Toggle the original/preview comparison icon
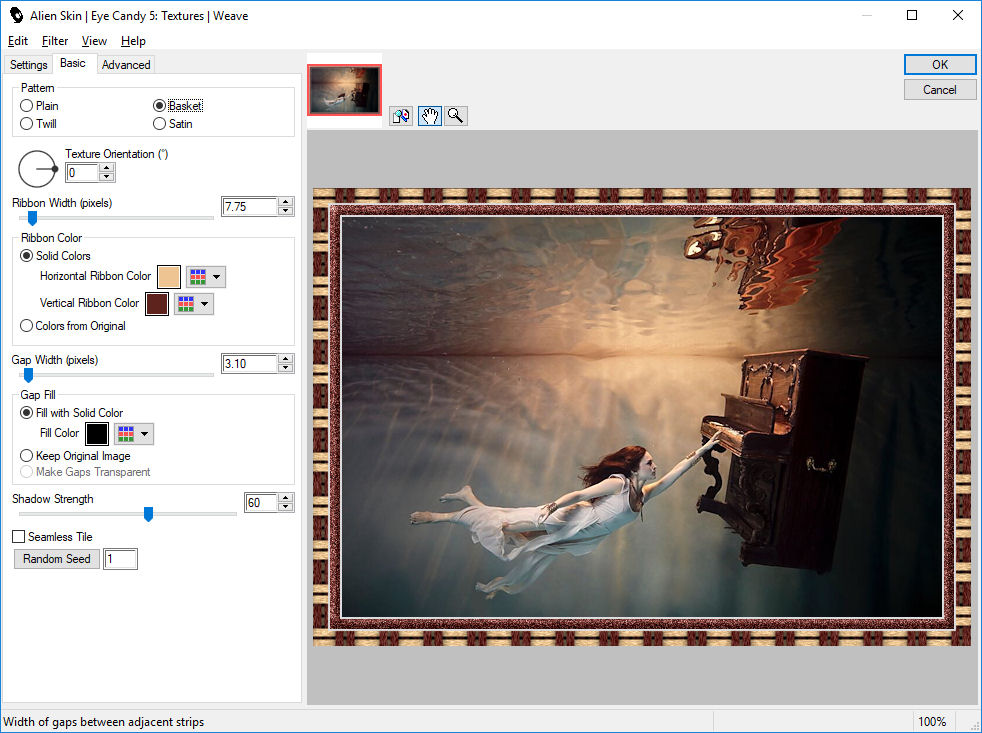 point(401,116)
